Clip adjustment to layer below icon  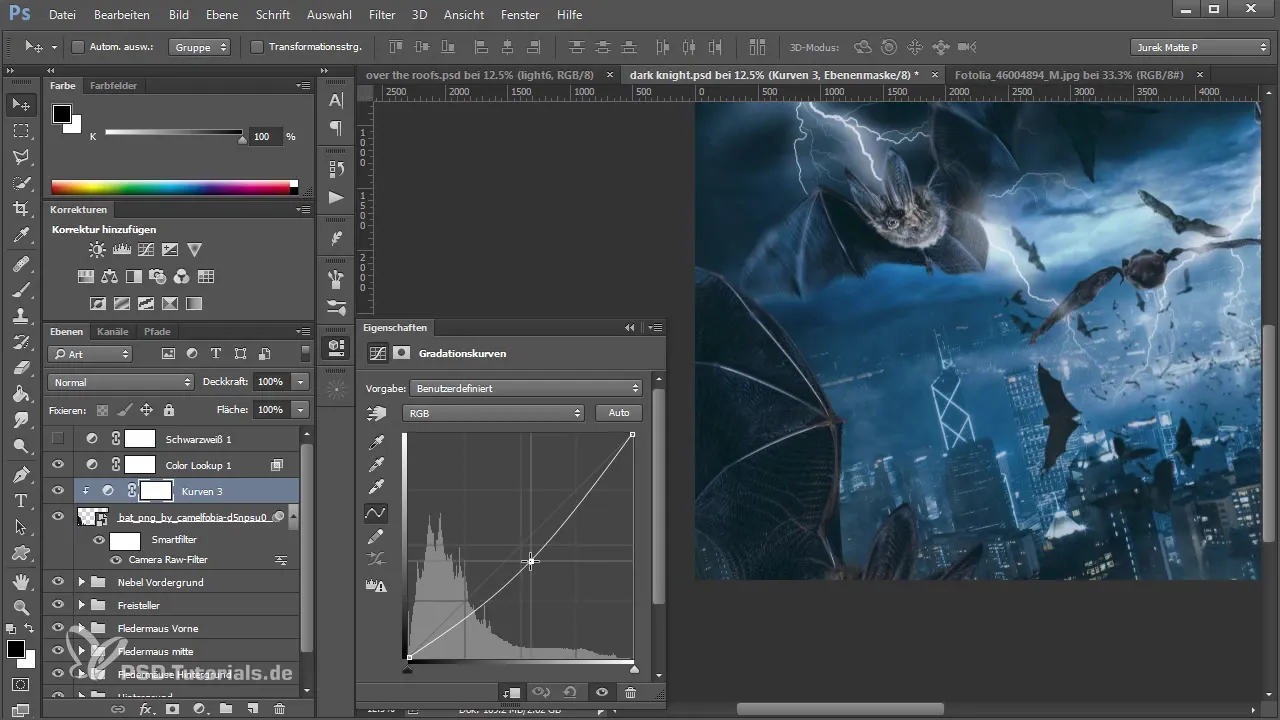click(x=512, y=692)
